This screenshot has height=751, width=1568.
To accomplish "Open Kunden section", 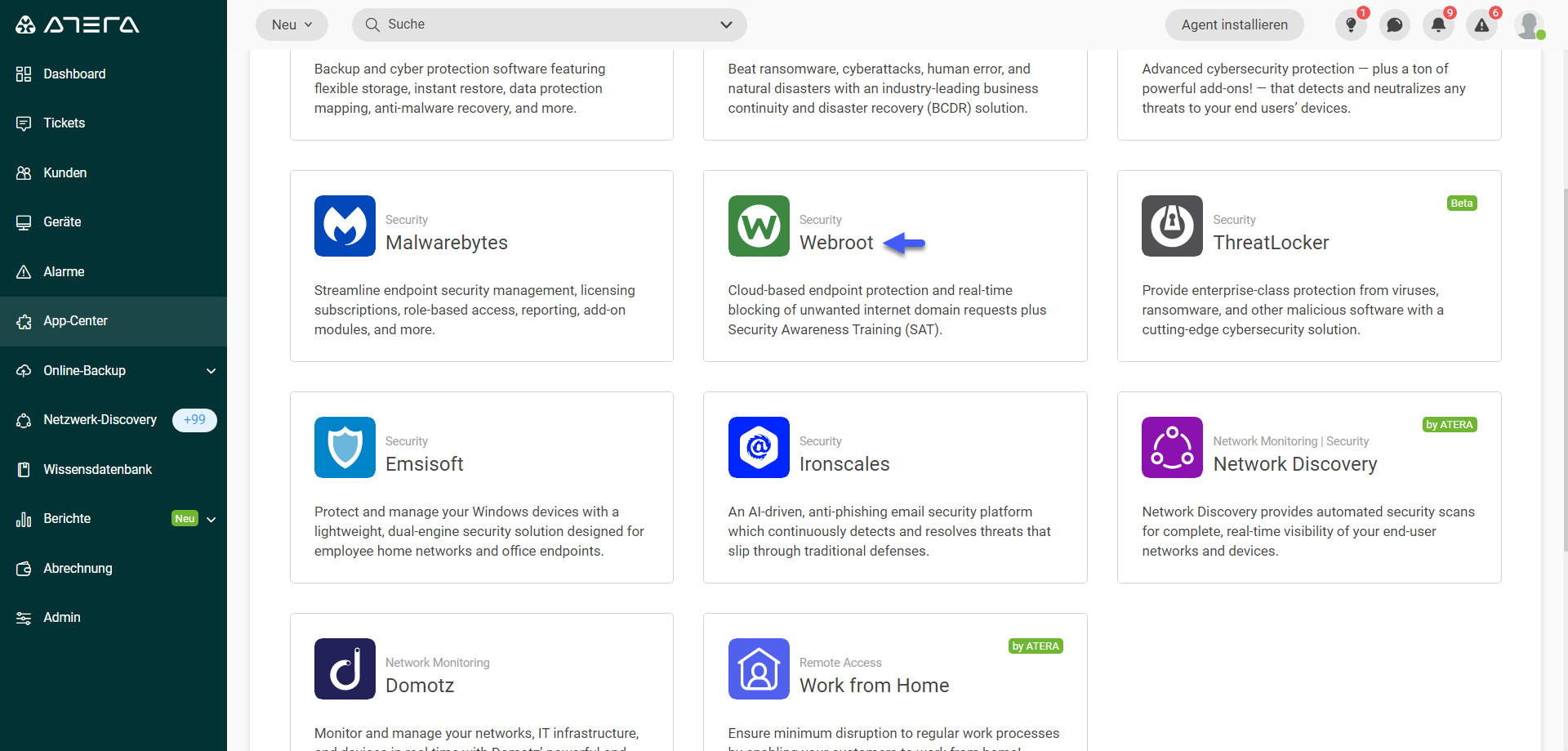I will click(65, 173).
